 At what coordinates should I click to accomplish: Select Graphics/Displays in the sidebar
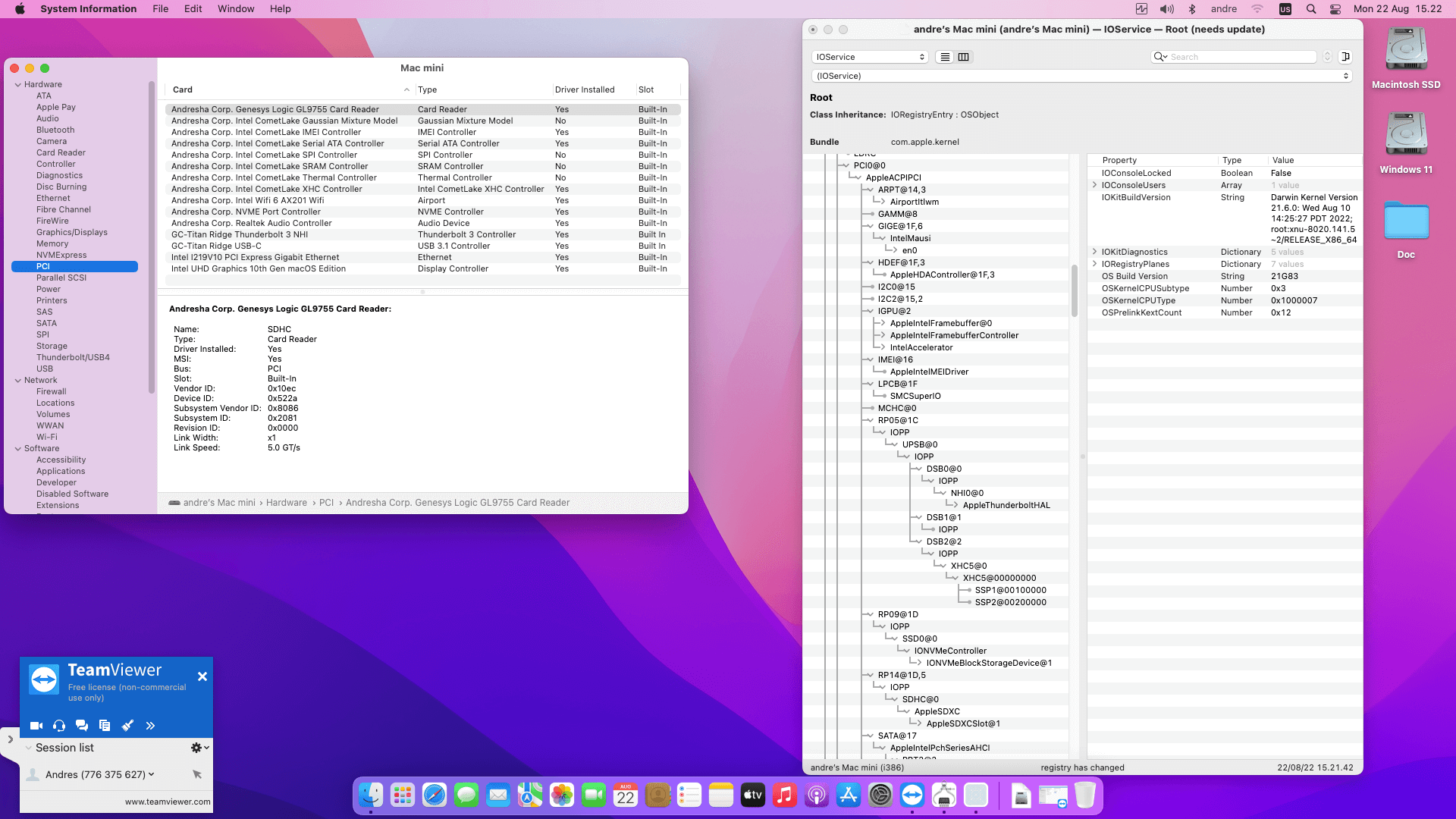(71, 232)
